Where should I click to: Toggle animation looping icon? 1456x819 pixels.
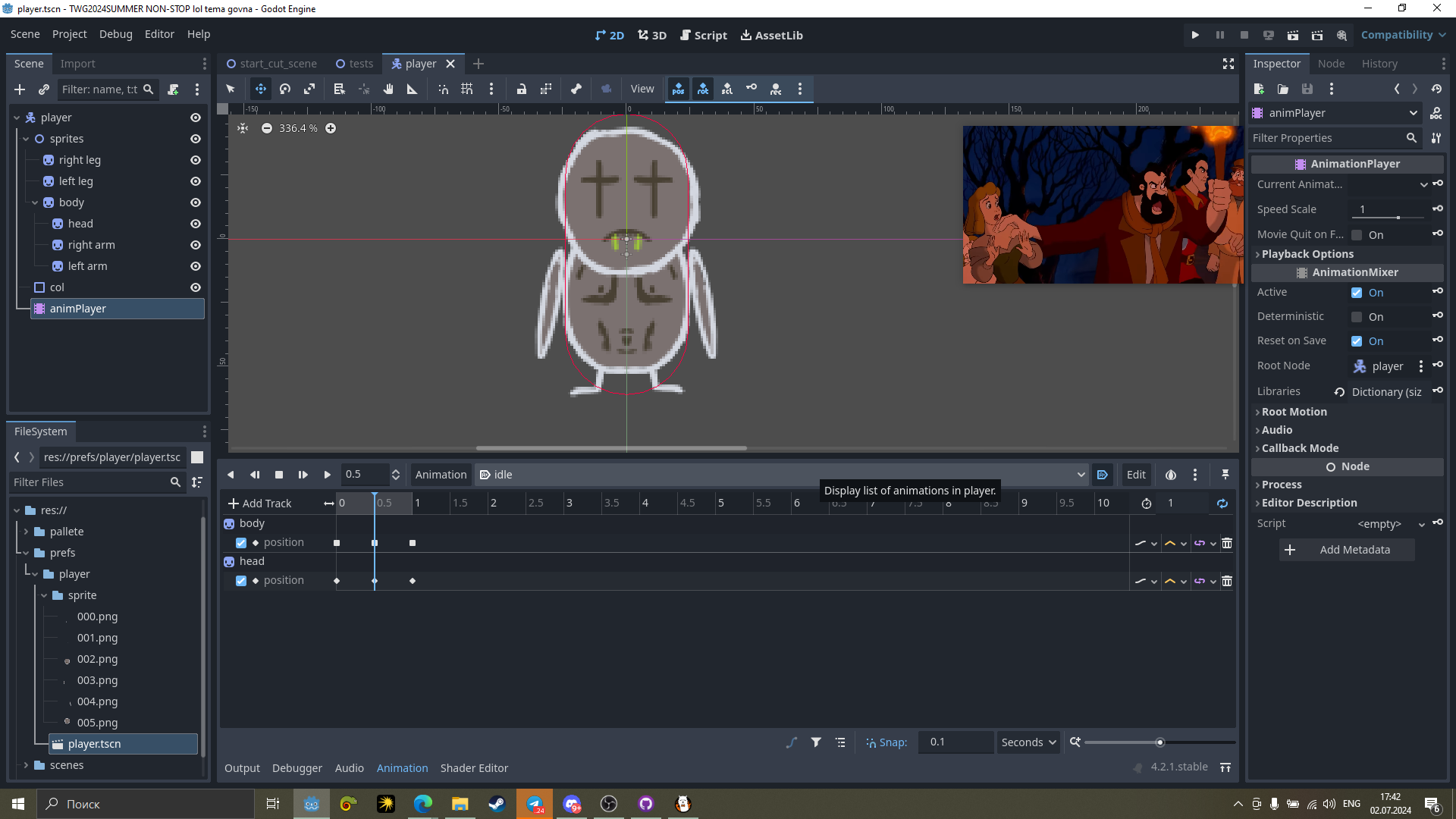[x=1222, y=504]
